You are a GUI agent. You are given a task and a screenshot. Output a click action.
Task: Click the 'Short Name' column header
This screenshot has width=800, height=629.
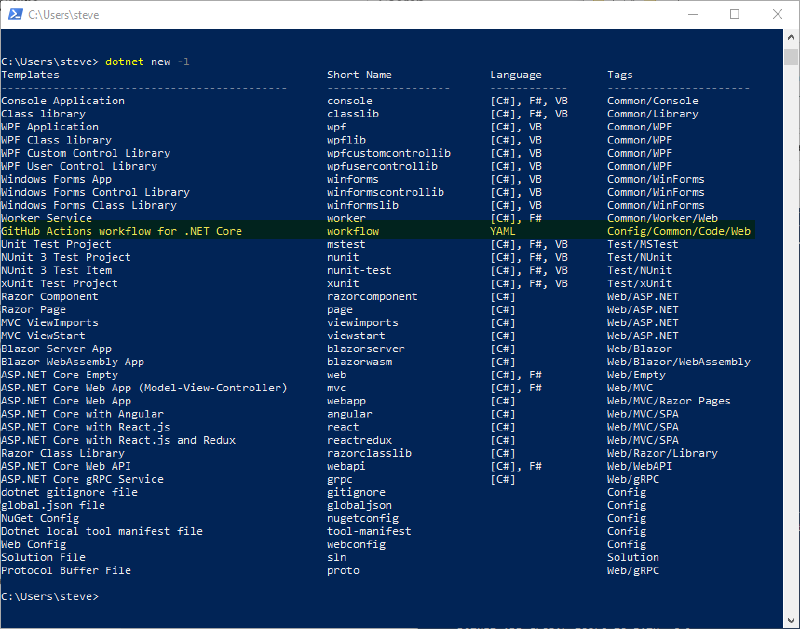pyautogui.click(x=359, y=75)
